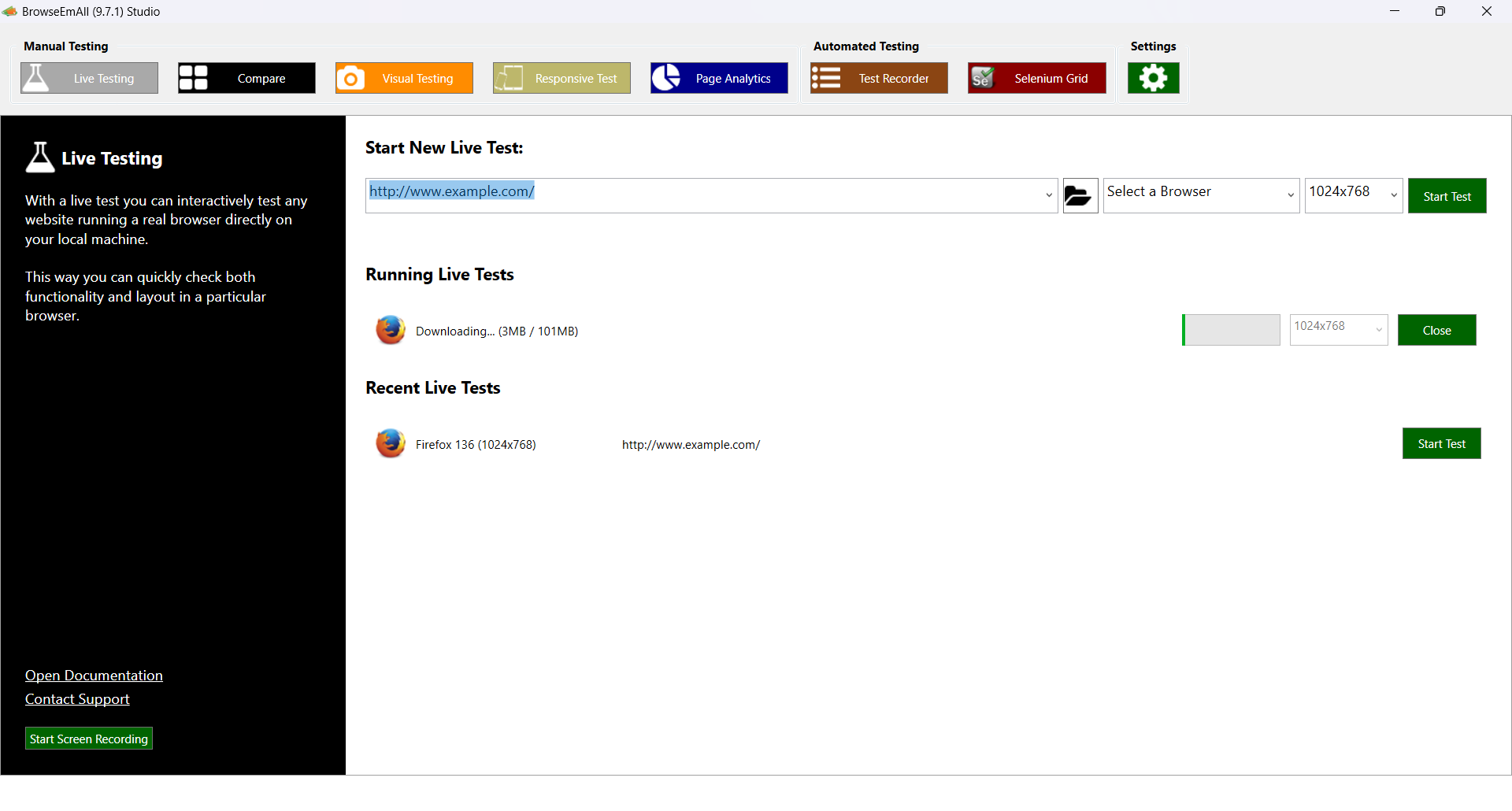Open Page Analytics
Image resolution: width=1512 pixels, height=811 pixels.
[x=719, y=78]
